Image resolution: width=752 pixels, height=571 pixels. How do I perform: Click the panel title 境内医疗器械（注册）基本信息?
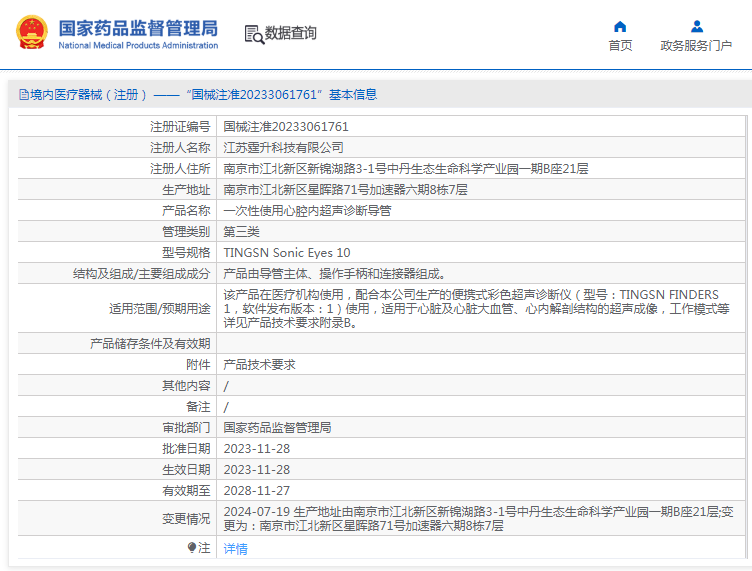(x=198, y=94)
